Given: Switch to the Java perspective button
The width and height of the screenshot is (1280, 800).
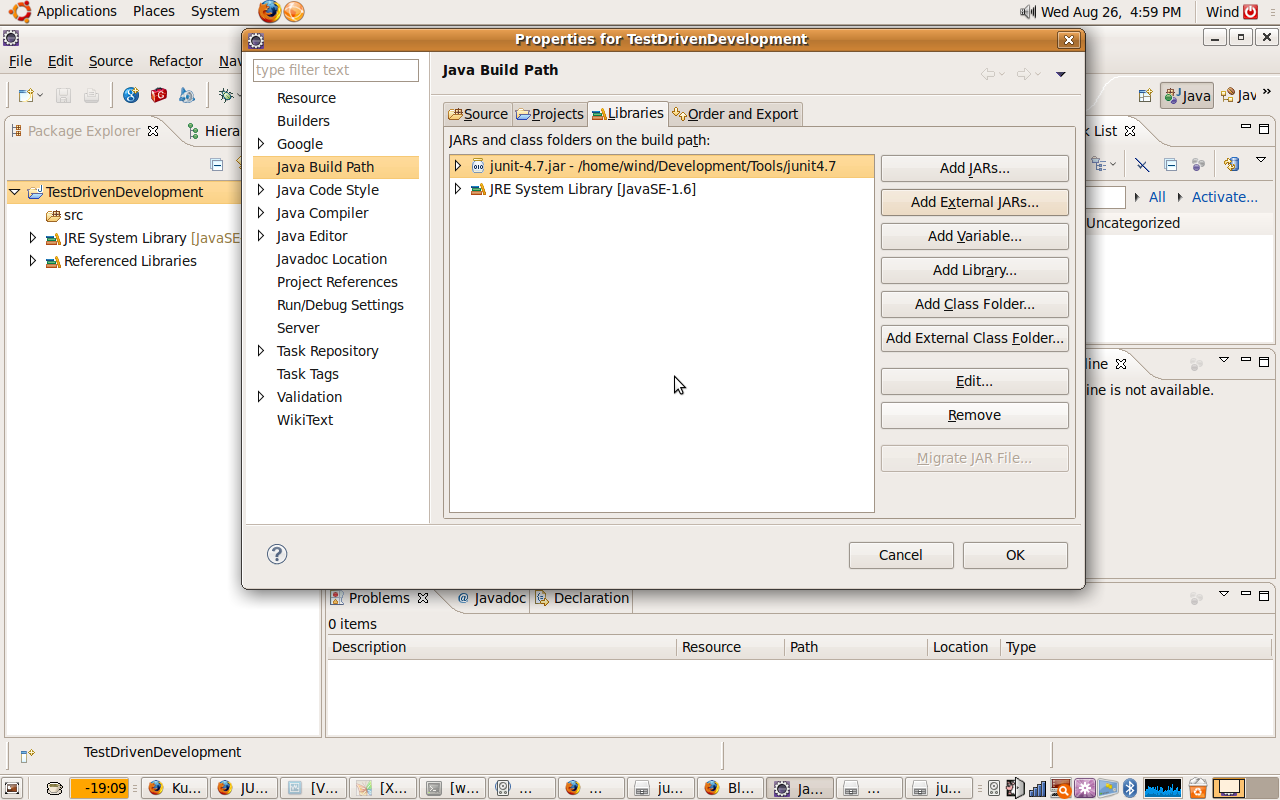Looking at the screenshot, I should click(1187, 96).
